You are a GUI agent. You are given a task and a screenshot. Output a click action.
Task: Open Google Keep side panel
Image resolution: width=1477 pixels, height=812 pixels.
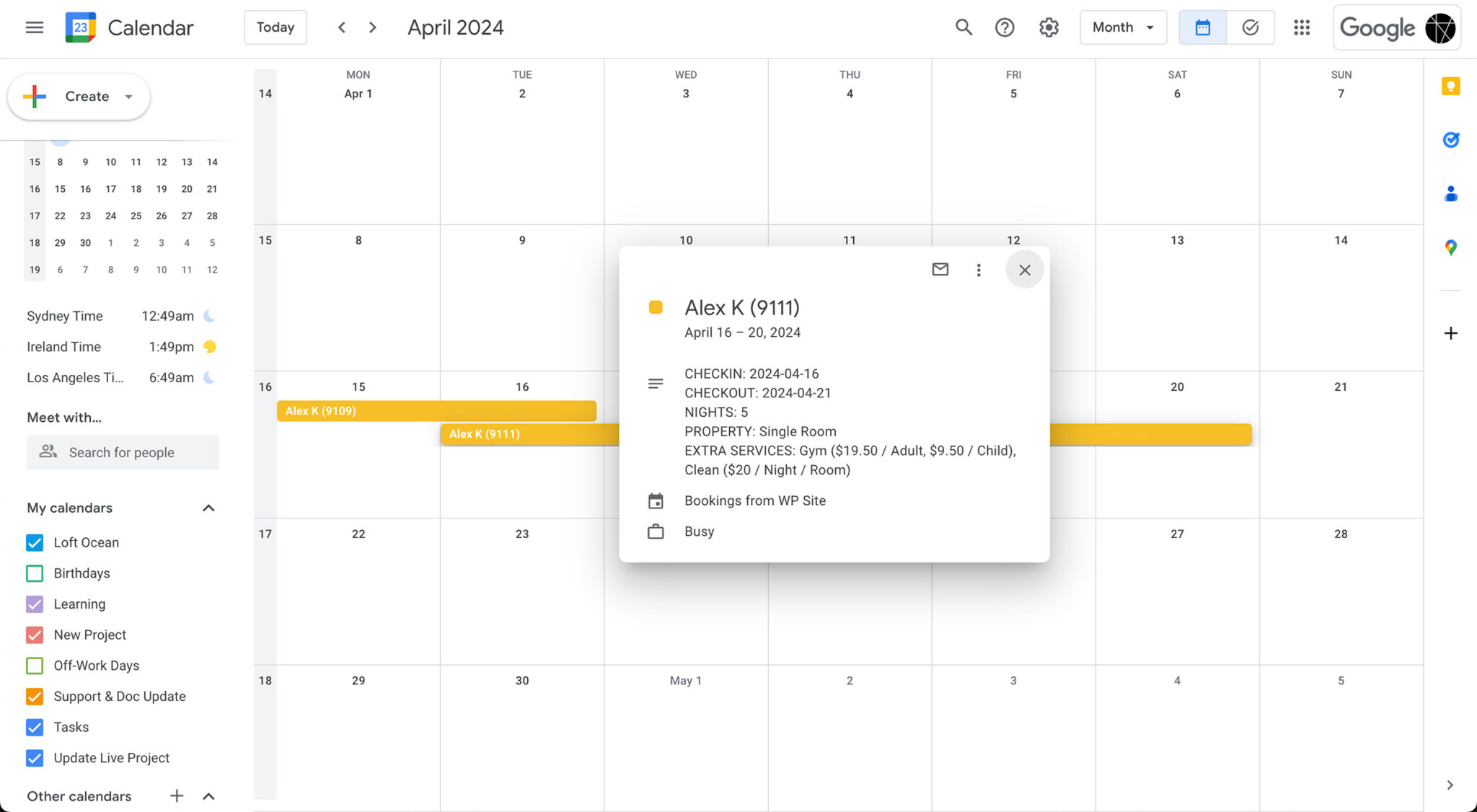(x=1450, y=87)
